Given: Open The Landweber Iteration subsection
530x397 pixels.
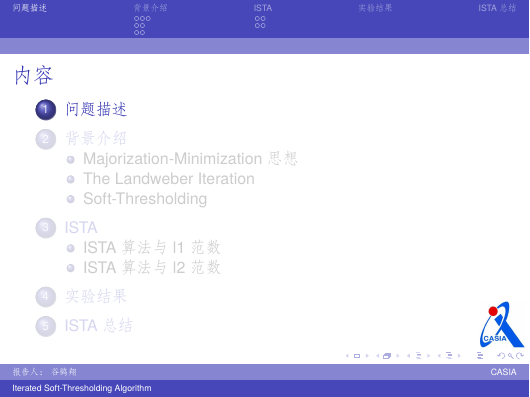Looking at the screenshot, I should click(x=169, y=178).
